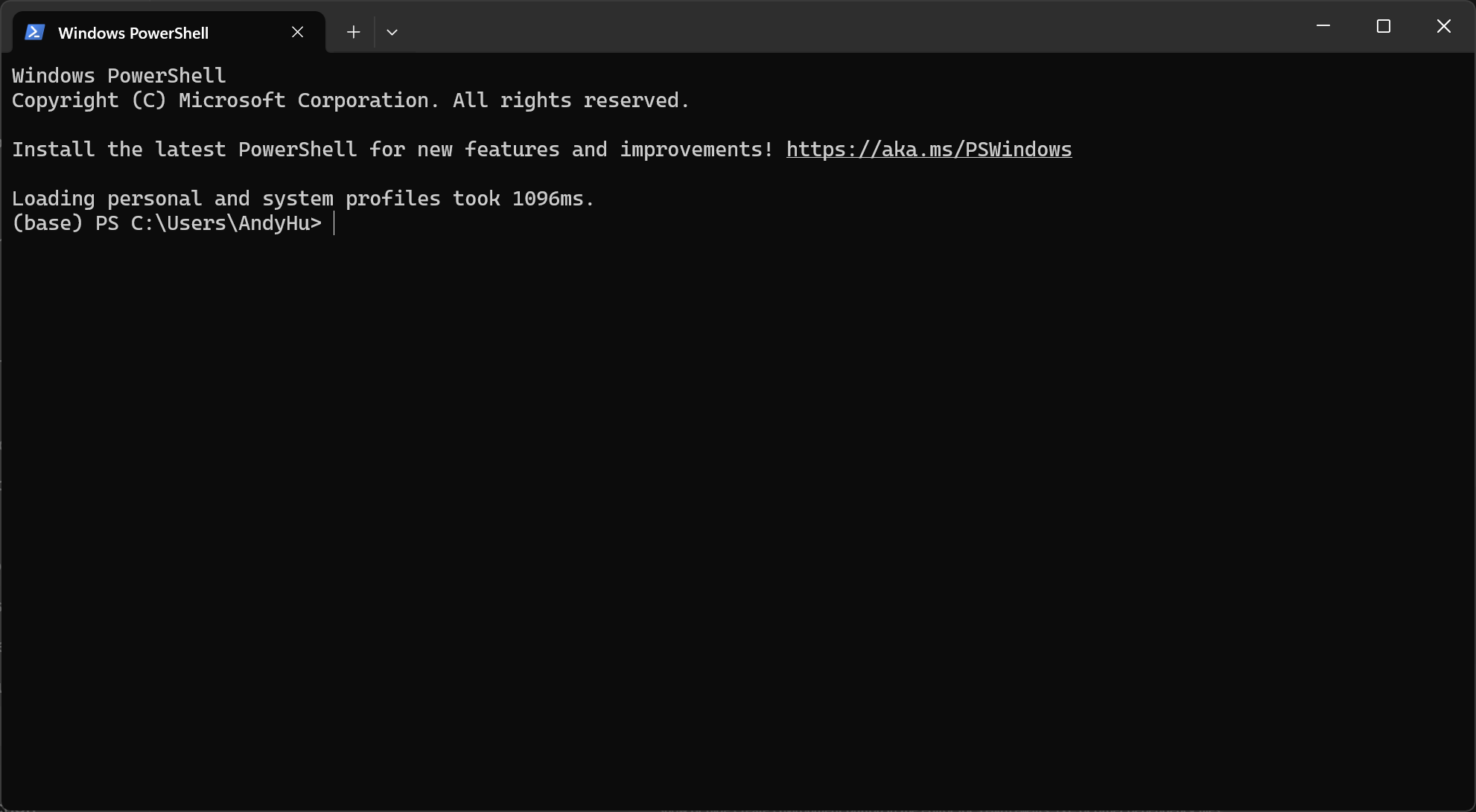This screenshot has height=812, width=1476.
Task: Open the aka.ms/PSWindows link
Action: tap(929, 150)
